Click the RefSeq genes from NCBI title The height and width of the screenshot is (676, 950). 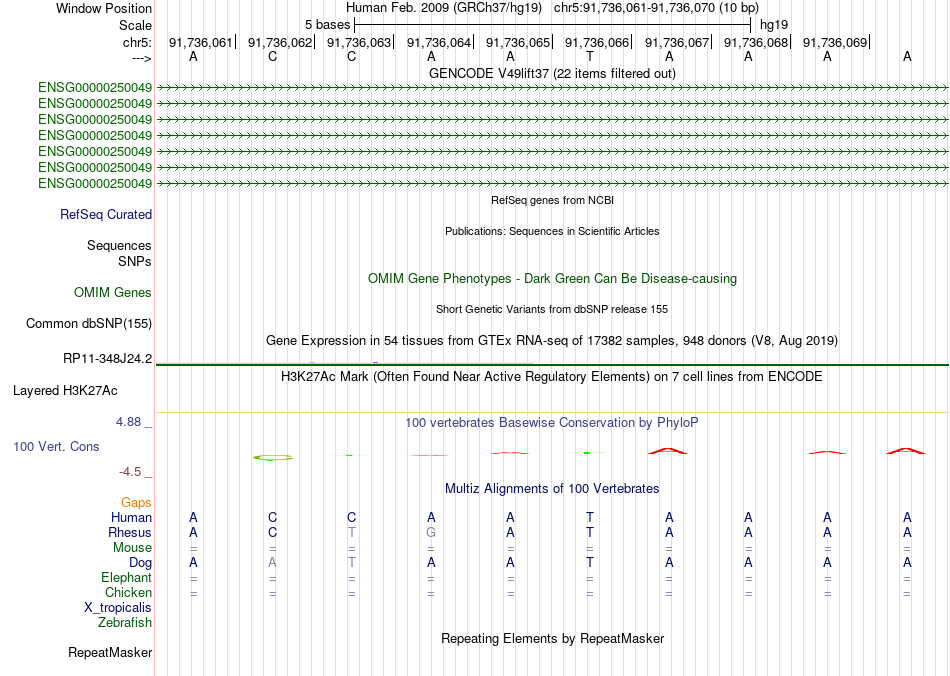click(552, 200)
